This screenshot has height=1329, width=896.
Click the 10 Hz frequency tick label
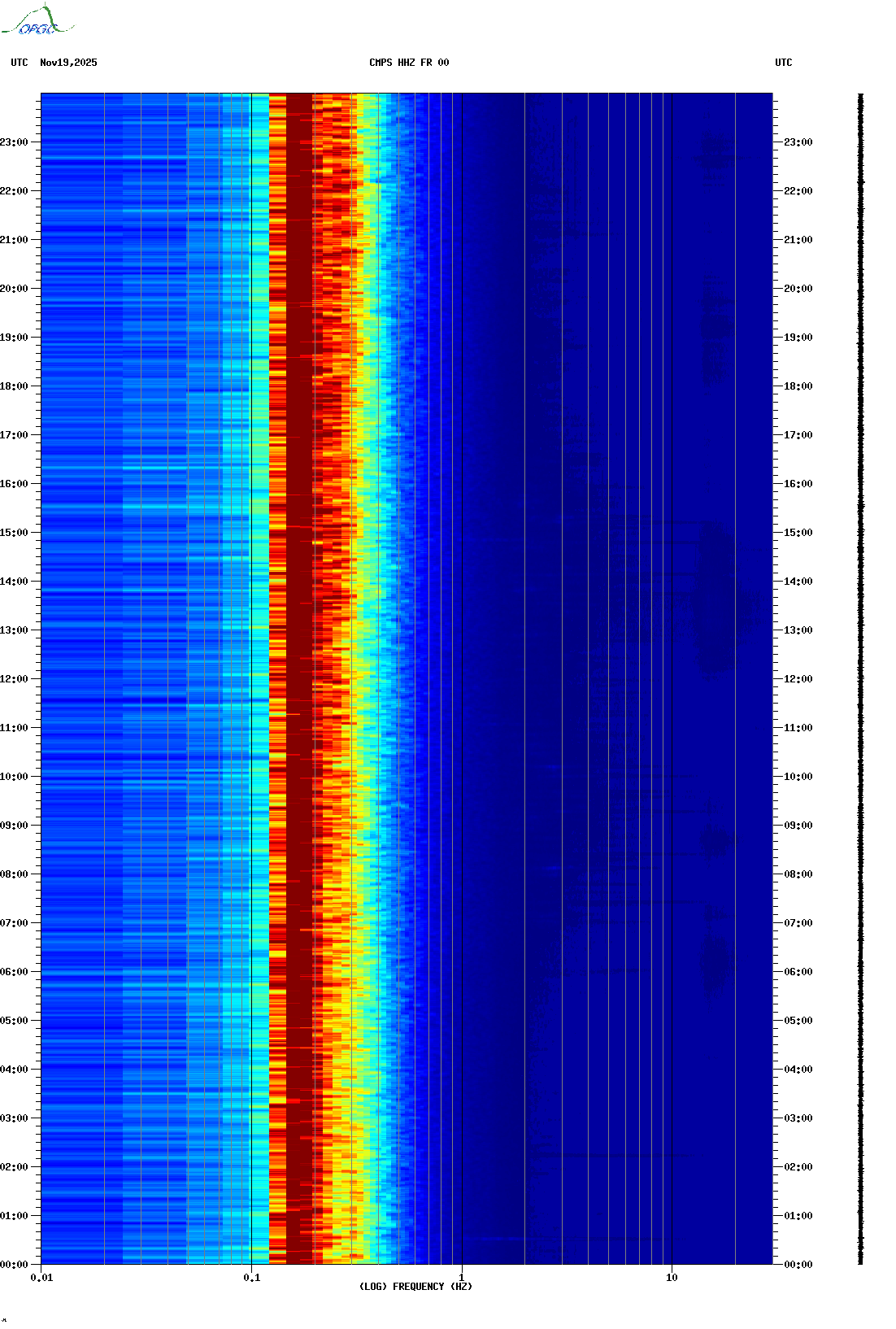(672, 1278)
